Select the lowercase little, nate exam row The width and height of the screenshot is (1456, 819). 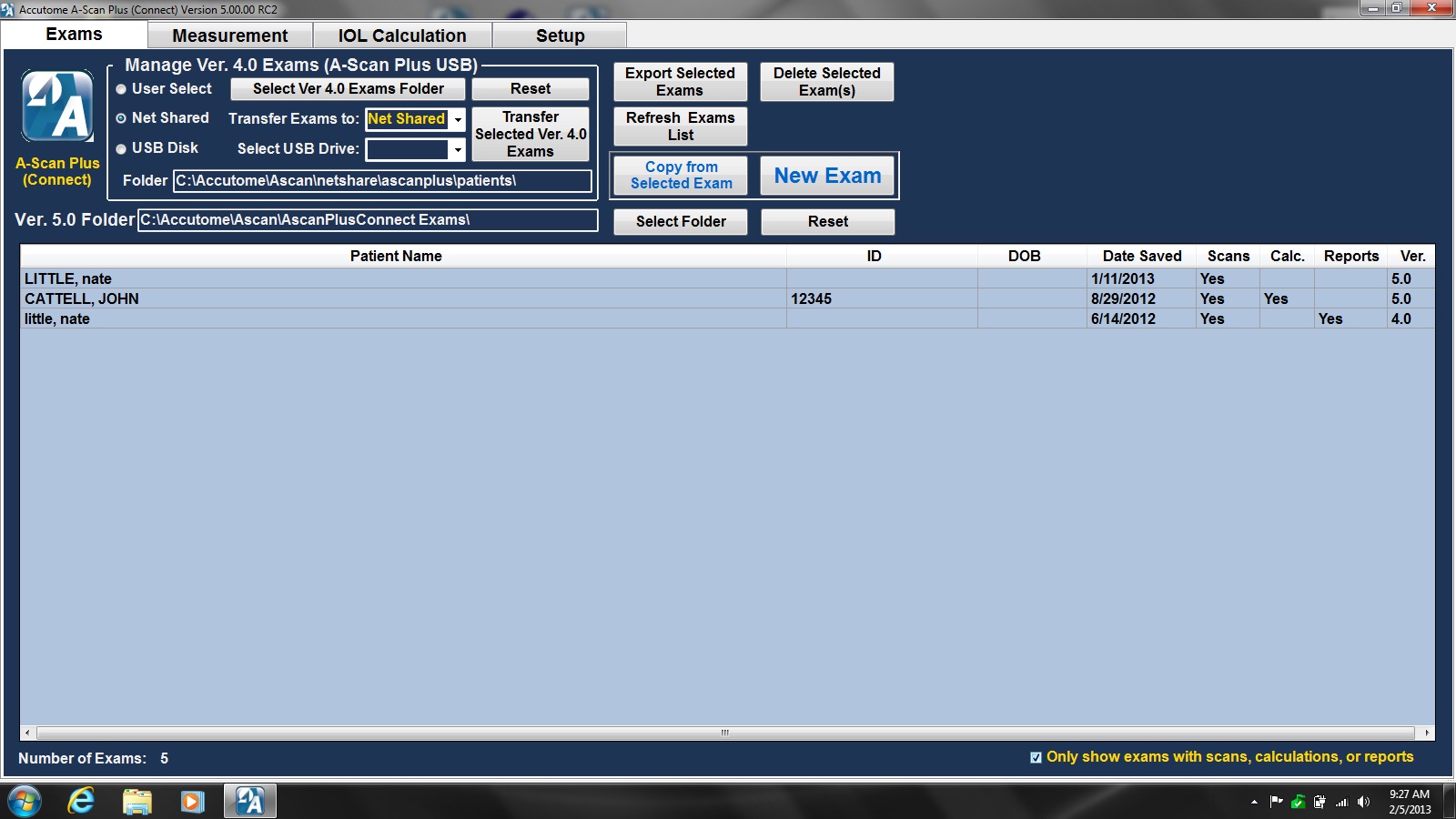point(727,318)
